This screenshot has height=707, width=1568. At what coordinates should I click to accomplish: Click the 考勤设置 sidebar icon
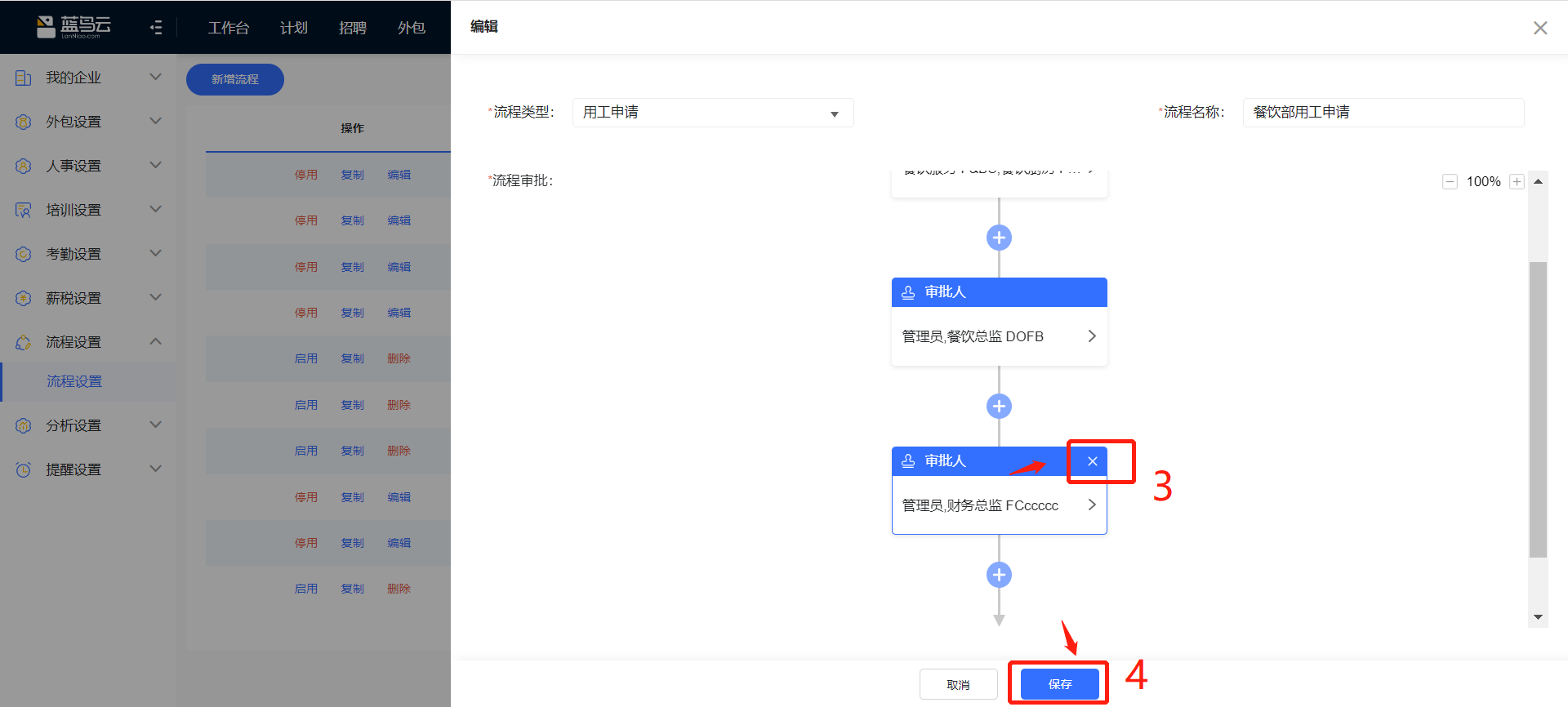coord(24,254)
